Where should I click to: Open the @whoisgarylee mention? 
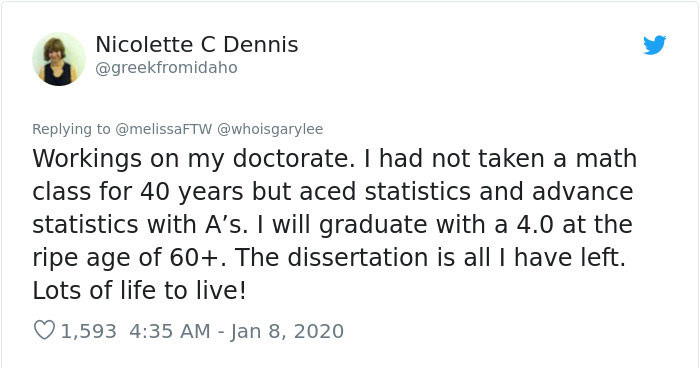pyautogui.click(x=270, y=129)
